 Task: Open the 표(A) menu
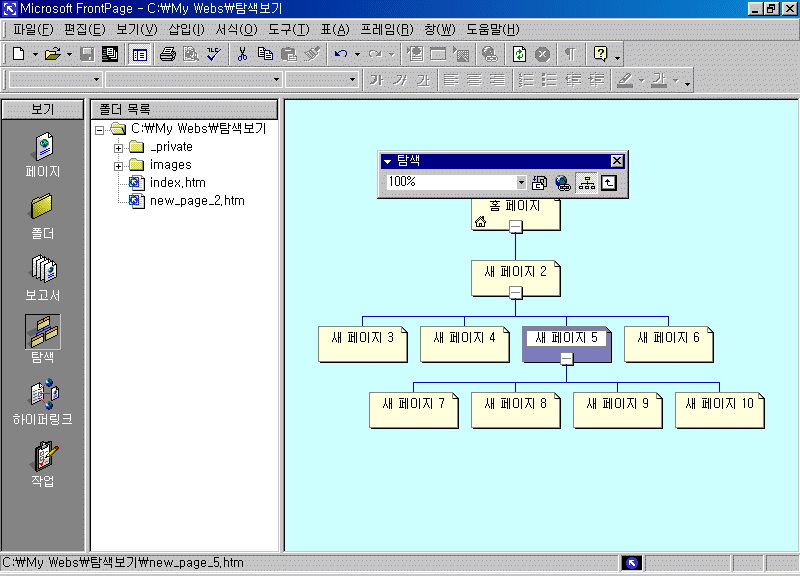[335, 30]
